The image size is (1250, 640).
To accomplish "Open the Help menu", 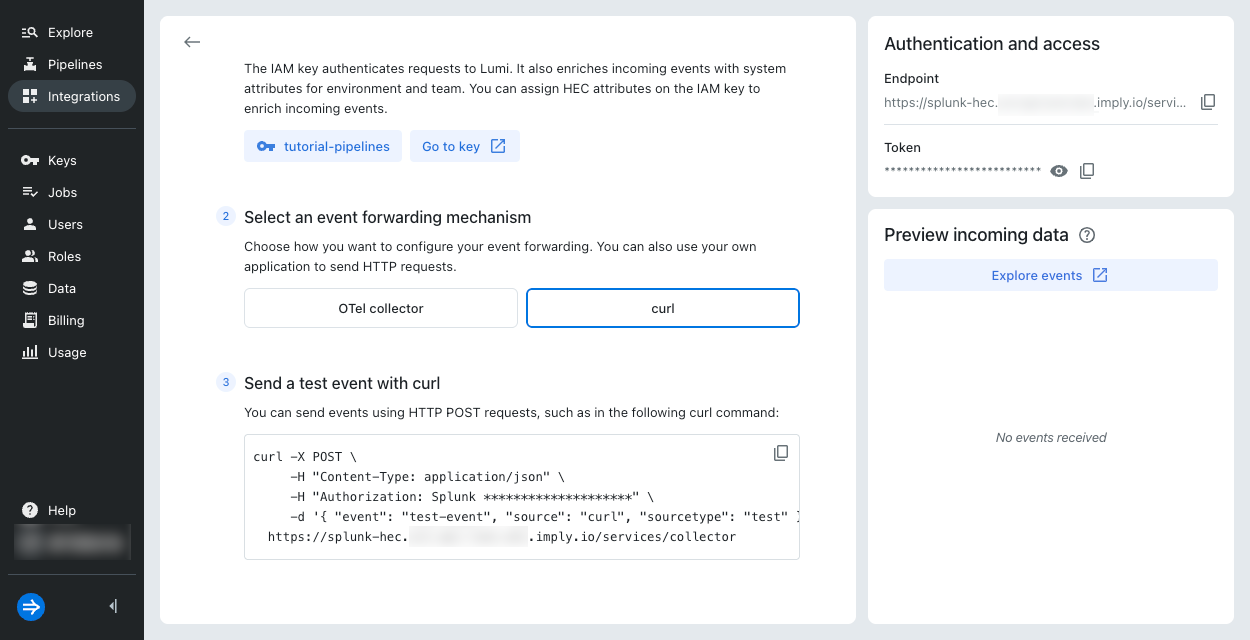I will pos(61,510).
